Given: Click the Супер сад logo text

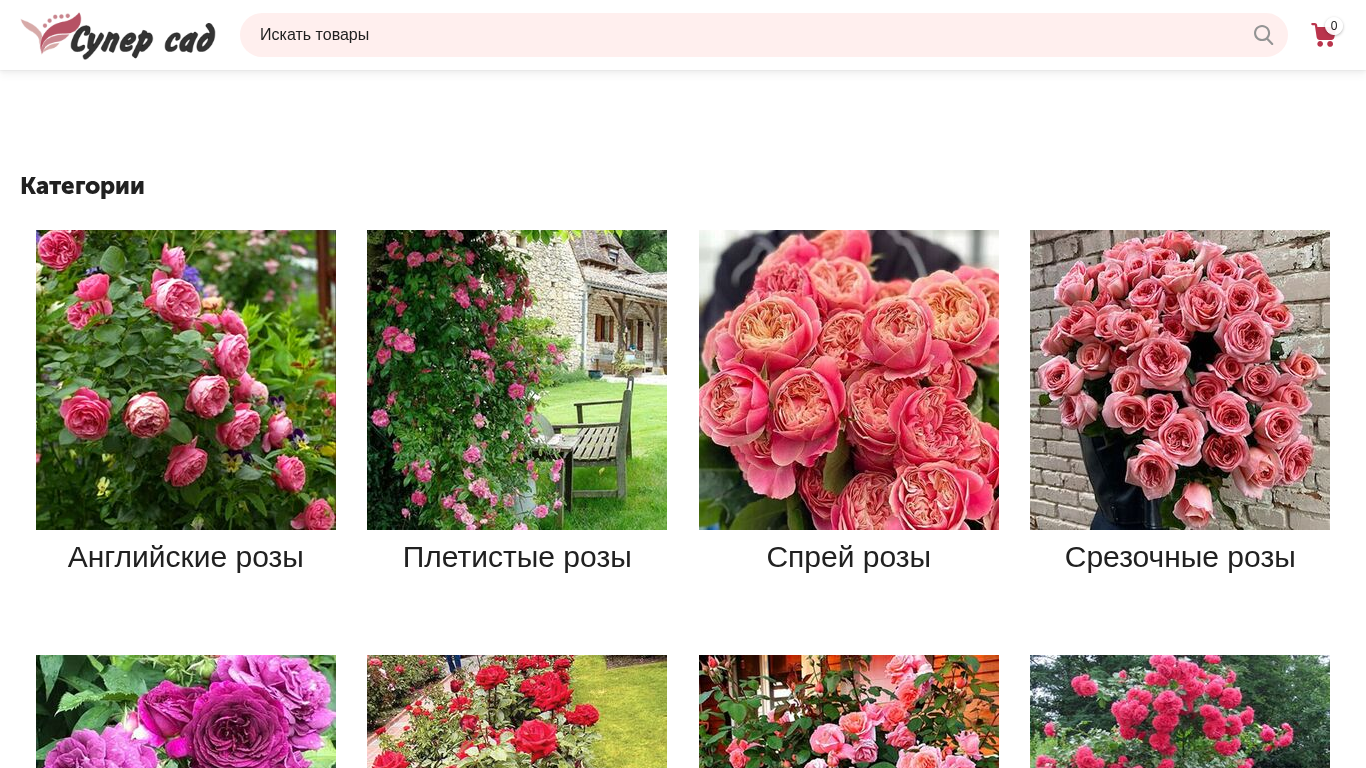Looking at the screenshot, I should 143,39.
